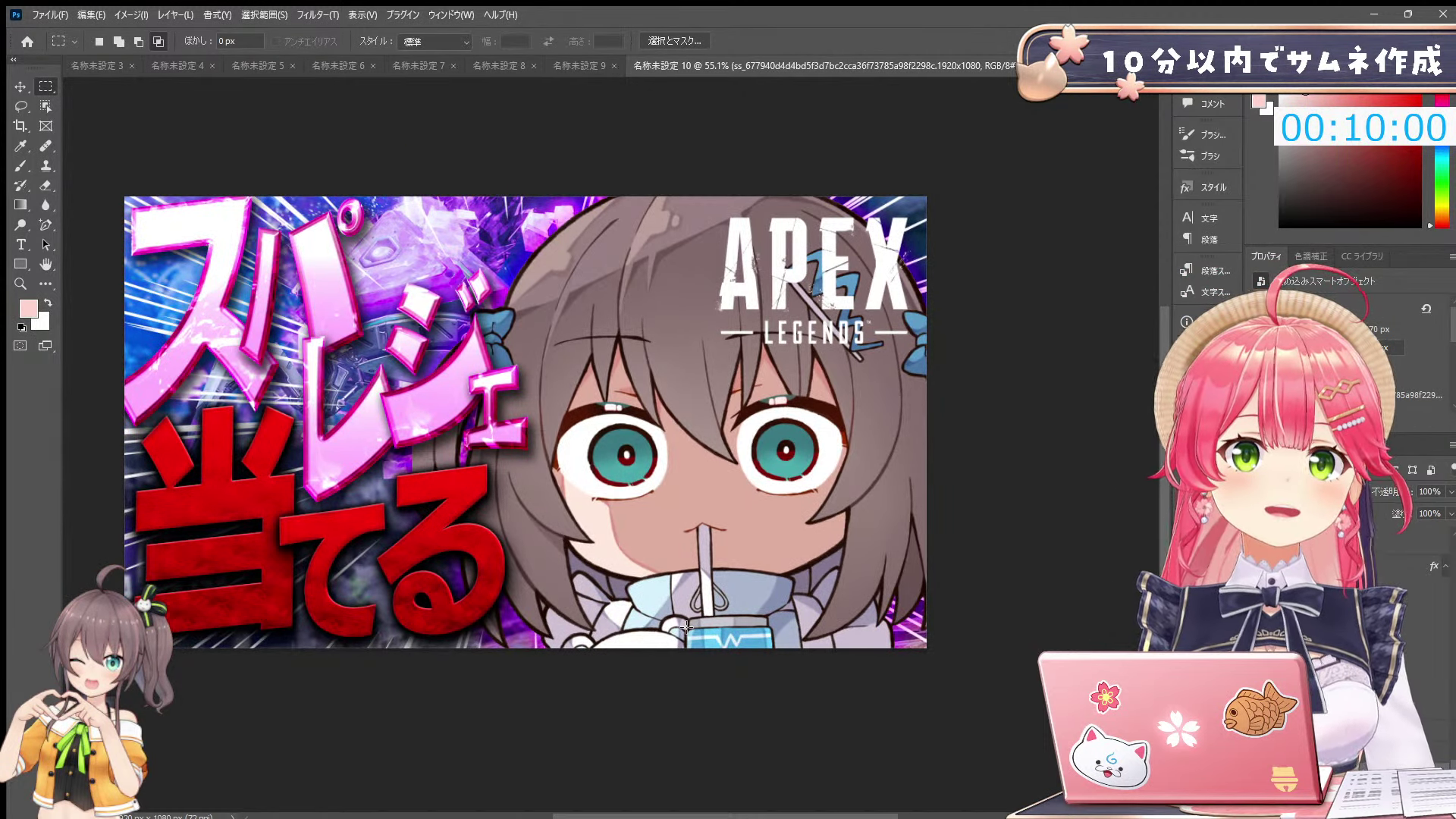This screenshot has width=1456, height=819.
Task: Open the tool preset picker arrow
Action: click(74, 42)
